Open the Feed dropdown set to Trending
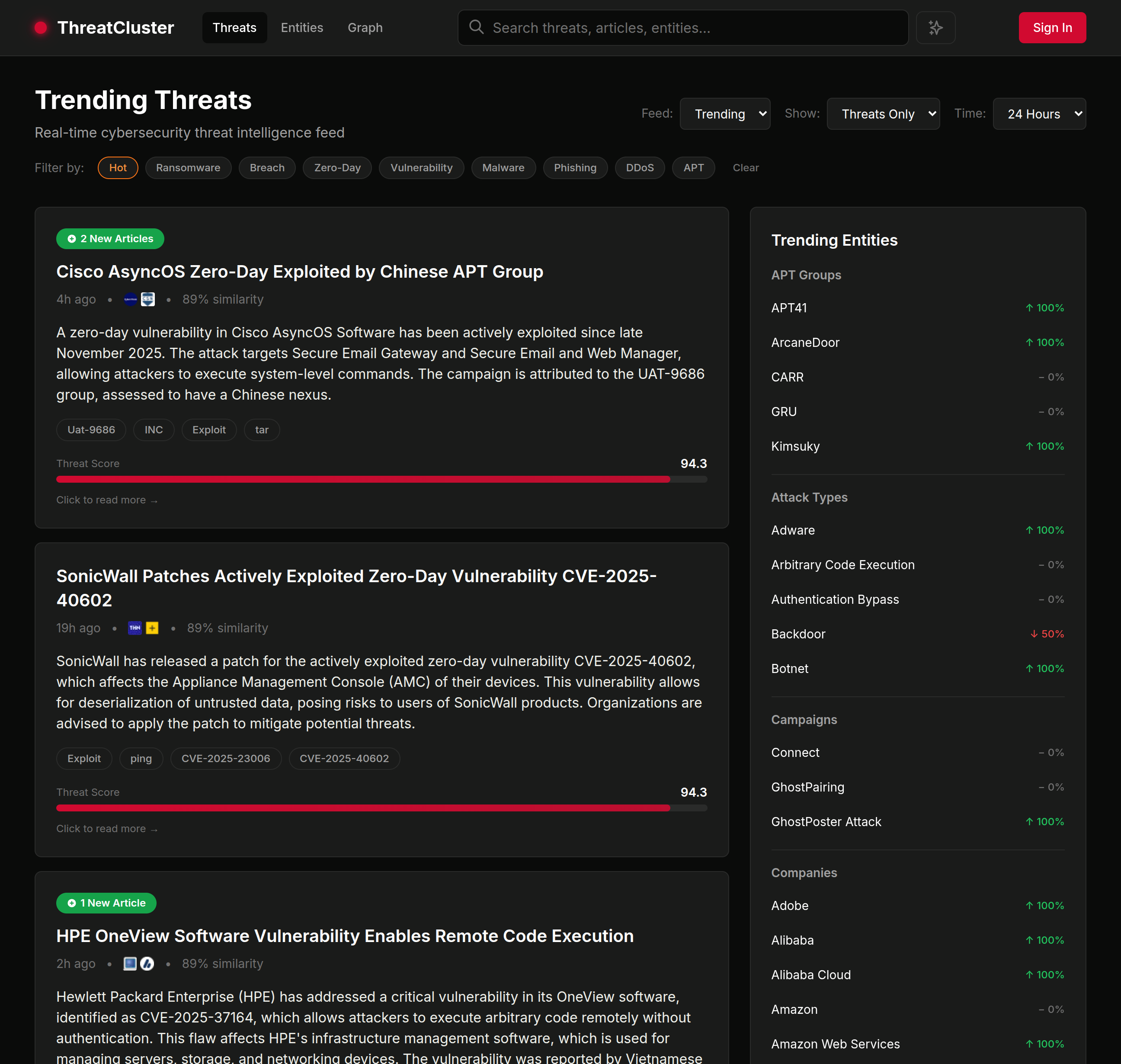This screenshot has width=1121, height=1064. tap(725, 113)
